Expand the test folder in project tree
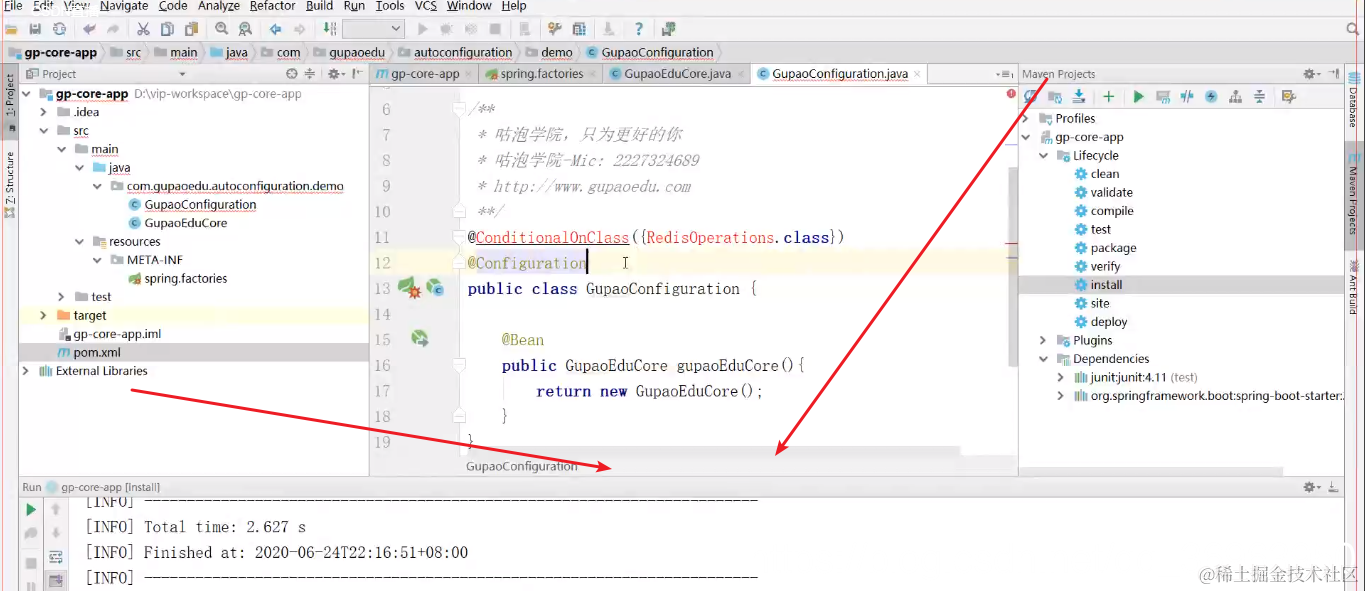Viewport: 1365px width, 591px height. 62,297
